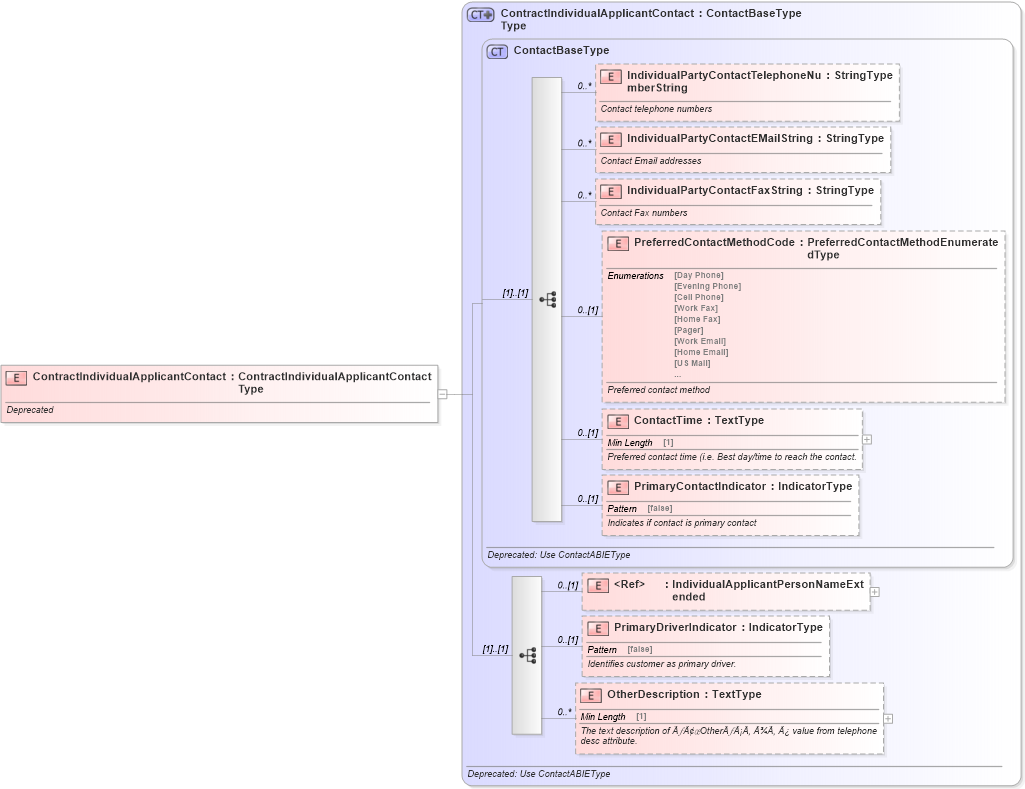This screenshot has width=1025, height=789.
Task: Select the E icon on IndividualPartyContactEMailString
Action: pos(609,139)
